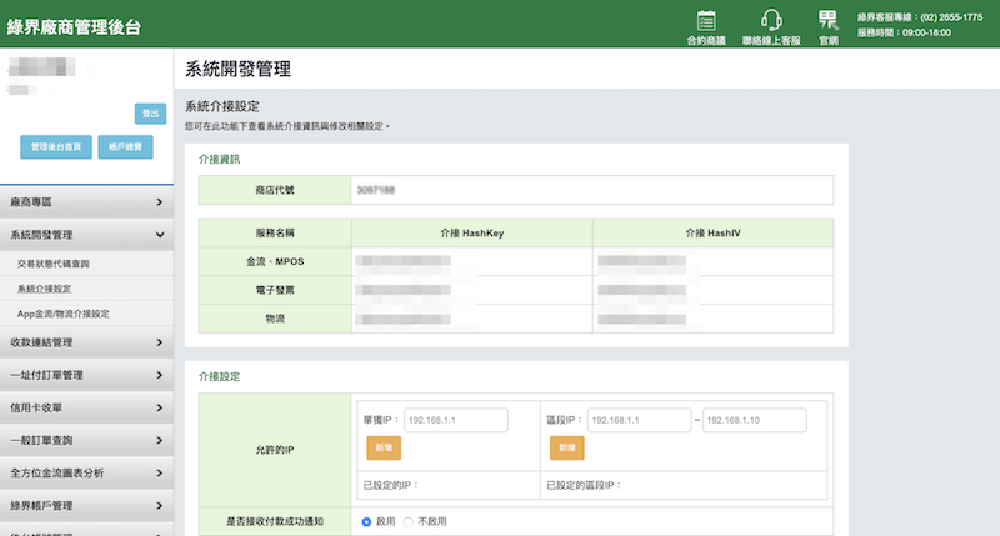Click the 商店代號 value cell

pyautogui.click(x=592, y=190)
